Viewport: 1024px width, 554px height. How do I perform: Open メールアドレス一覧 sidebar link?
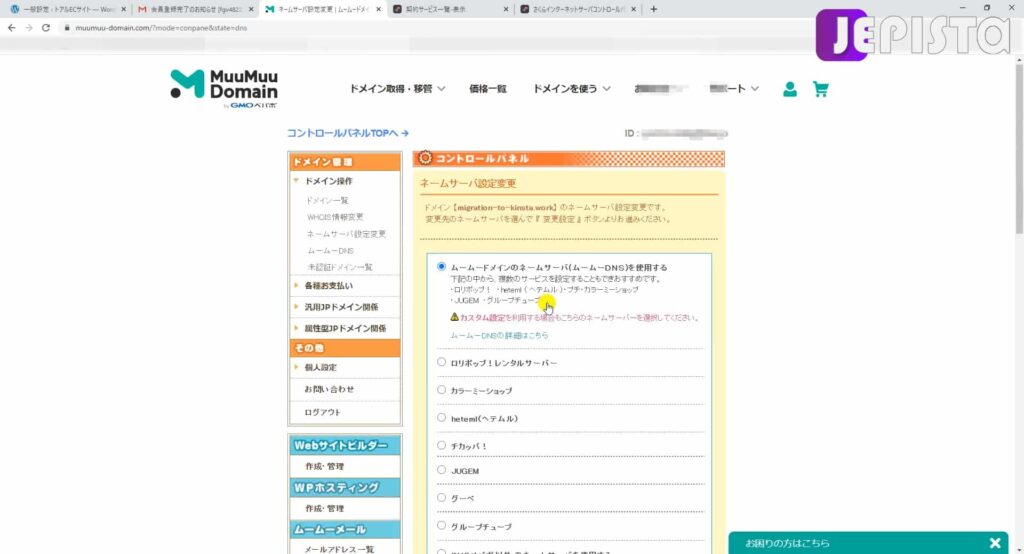click(339, 549)
